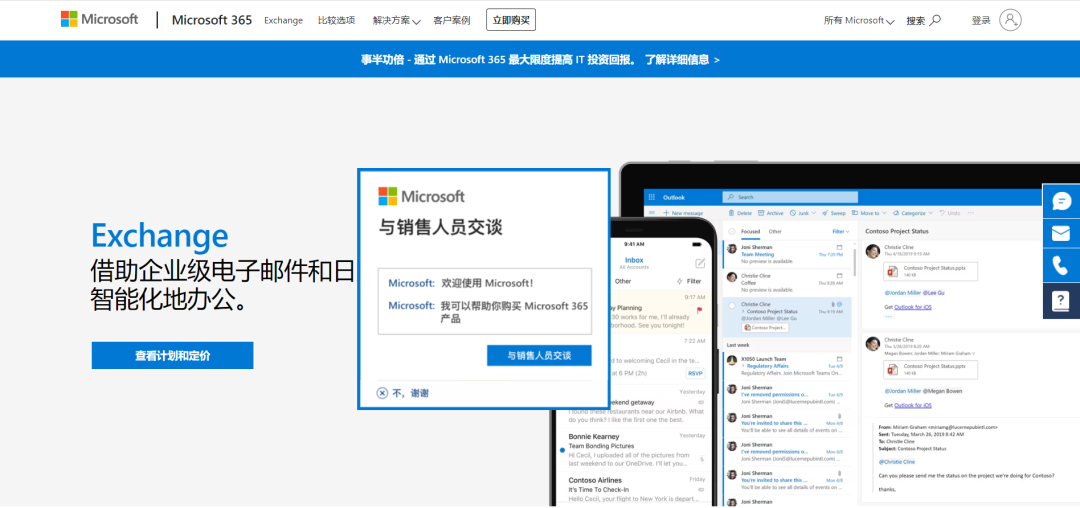The height and width of the screenshot is (508, 1080).
Task: Click the blue 与销售人员交谈 popup button
Action: click(x=539, y=355)
